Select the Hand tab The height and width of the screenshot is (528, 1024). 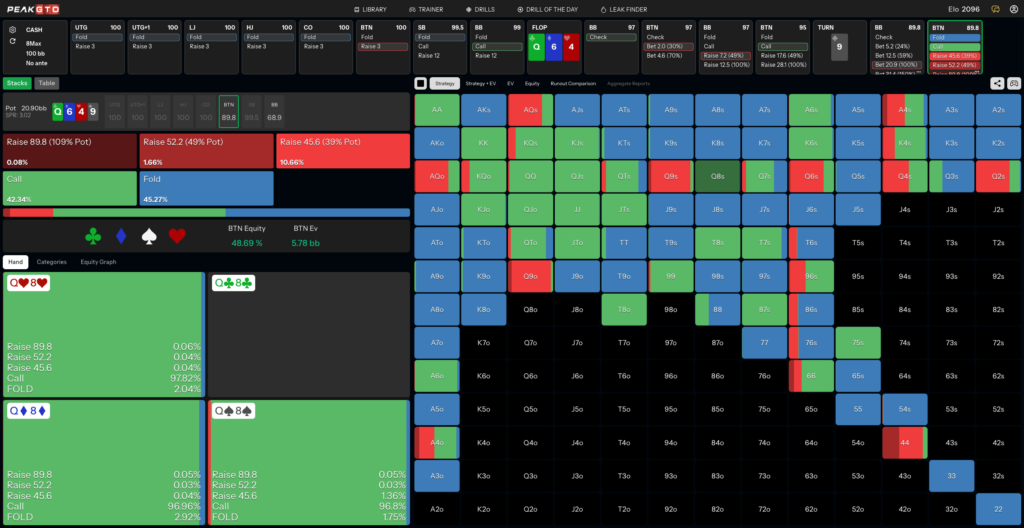(15, 262)
